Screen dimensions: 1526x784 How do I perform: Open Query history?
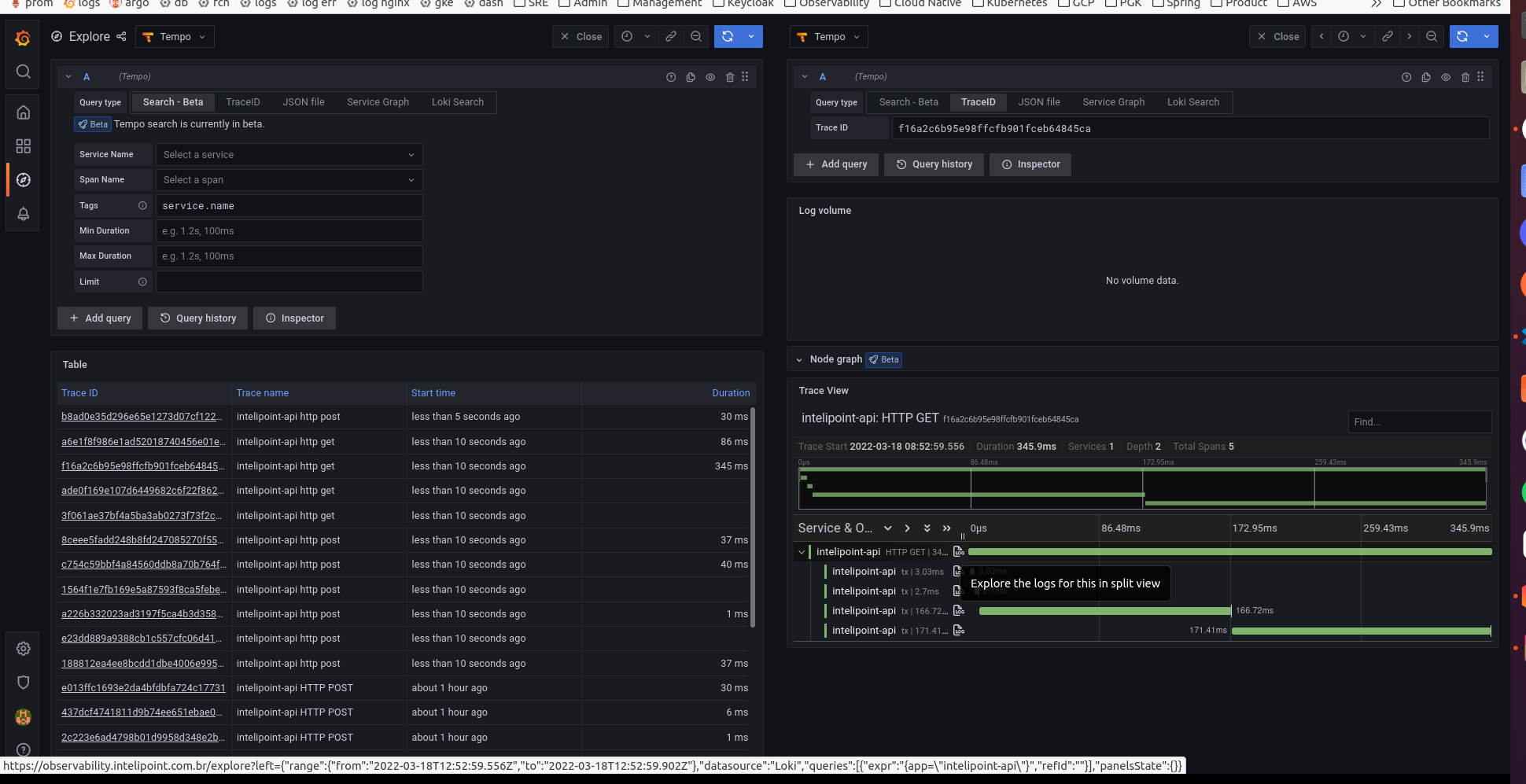point(197,318)
